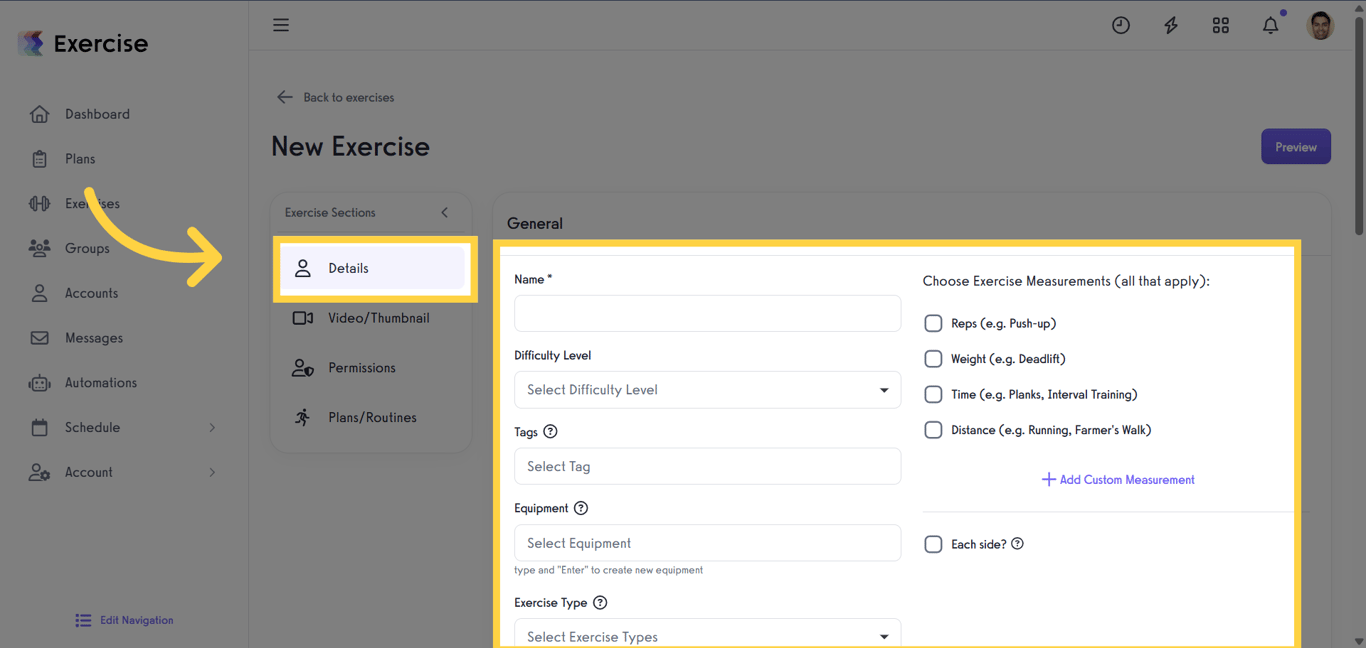Expand the Schedule menu chevron
The height and width of the screenshot is (648, 1366).
pyautogui.click(x=212, y=428)
